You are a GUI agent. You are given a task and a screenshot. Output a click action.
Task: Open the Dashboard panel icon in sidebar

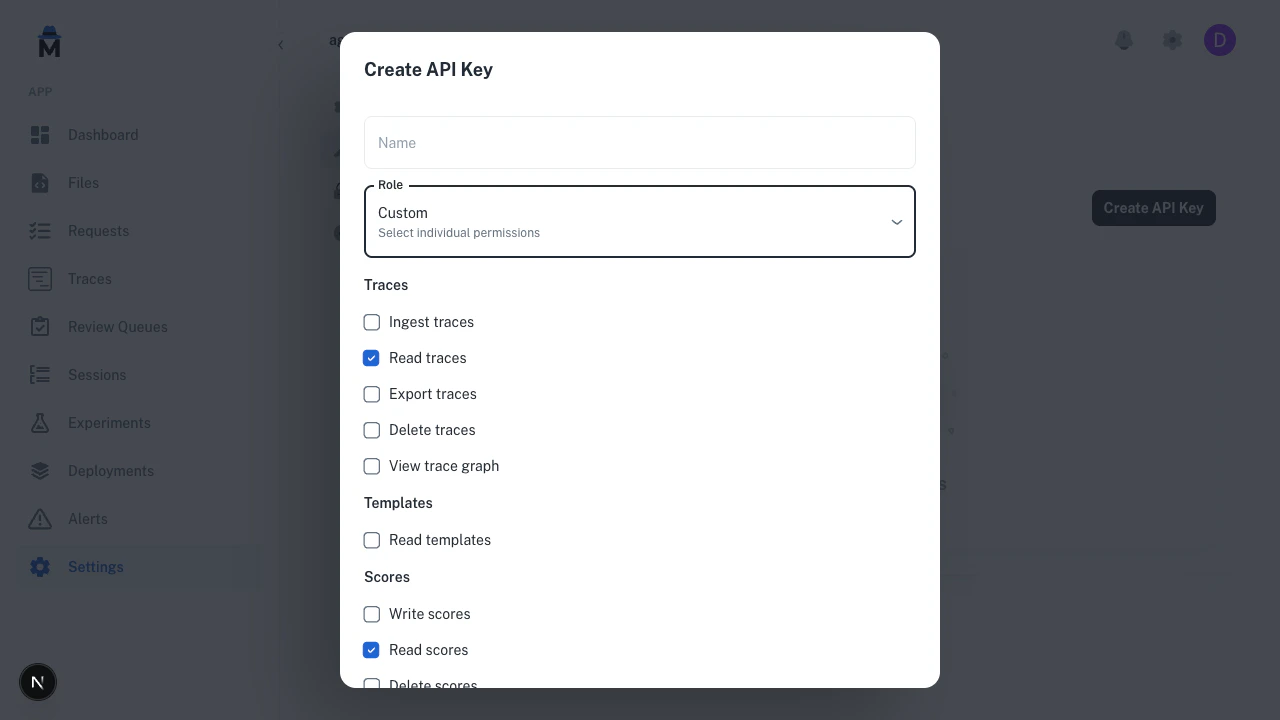(40, 135)
